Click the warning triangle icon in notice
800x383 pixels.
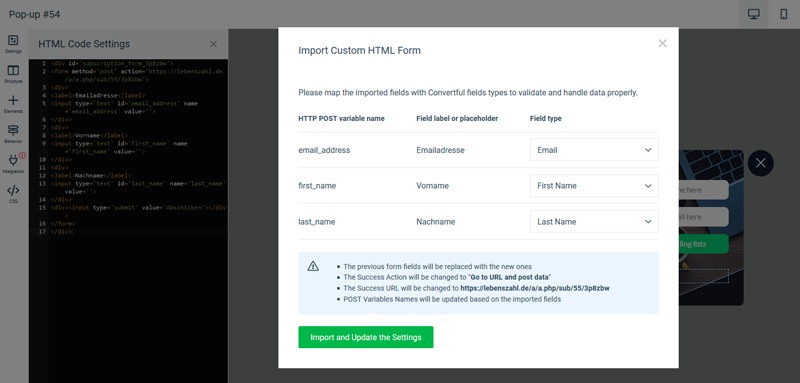[x=313, y=266]
